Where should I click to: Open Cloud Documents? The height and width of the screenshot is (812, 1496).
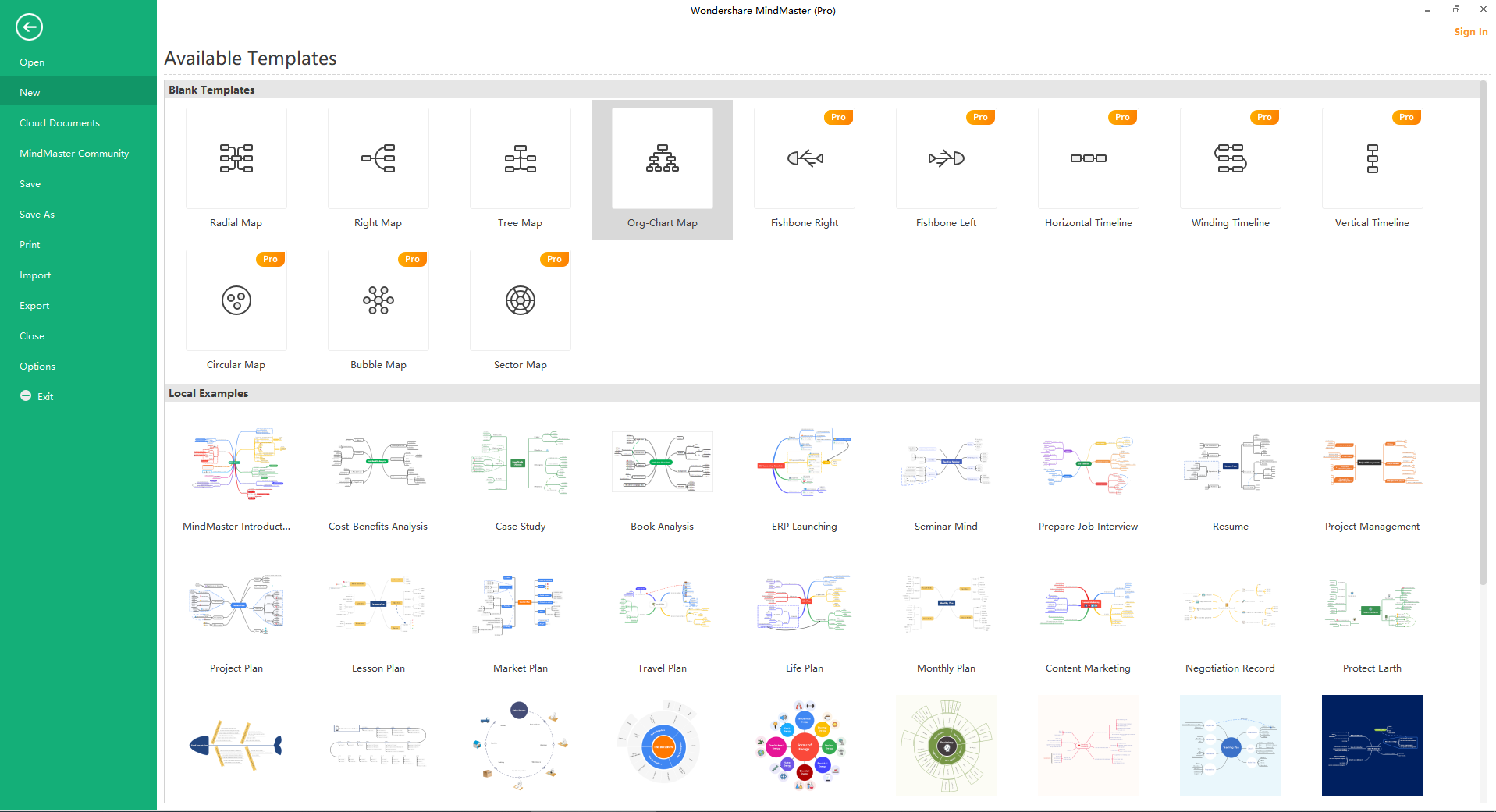tap(78, 123)
